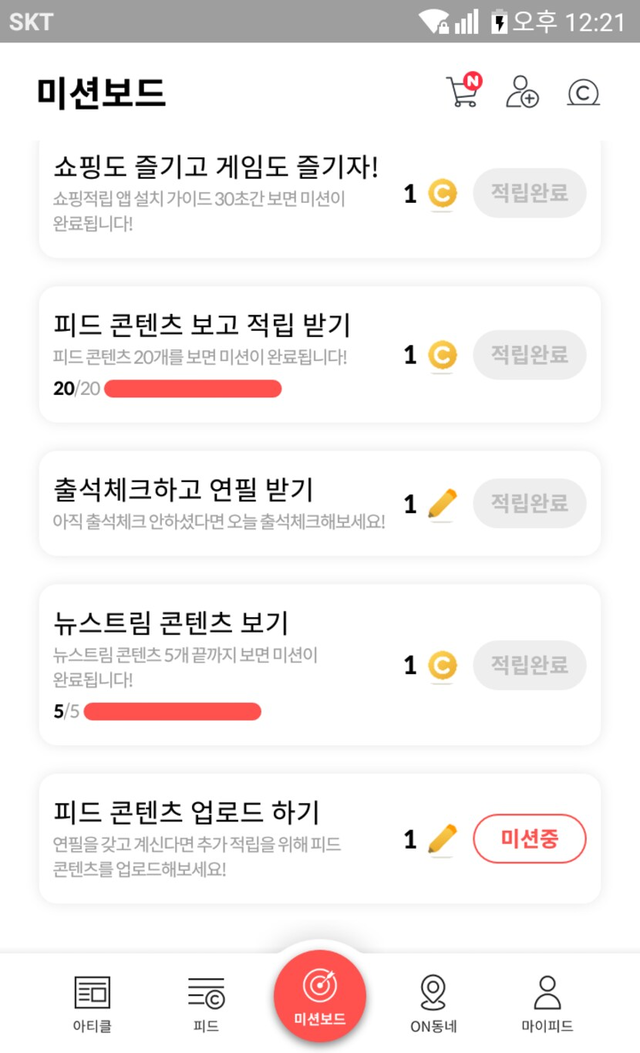Open the shopping cart icon
Screen dimensions: 640x1053
462,91
